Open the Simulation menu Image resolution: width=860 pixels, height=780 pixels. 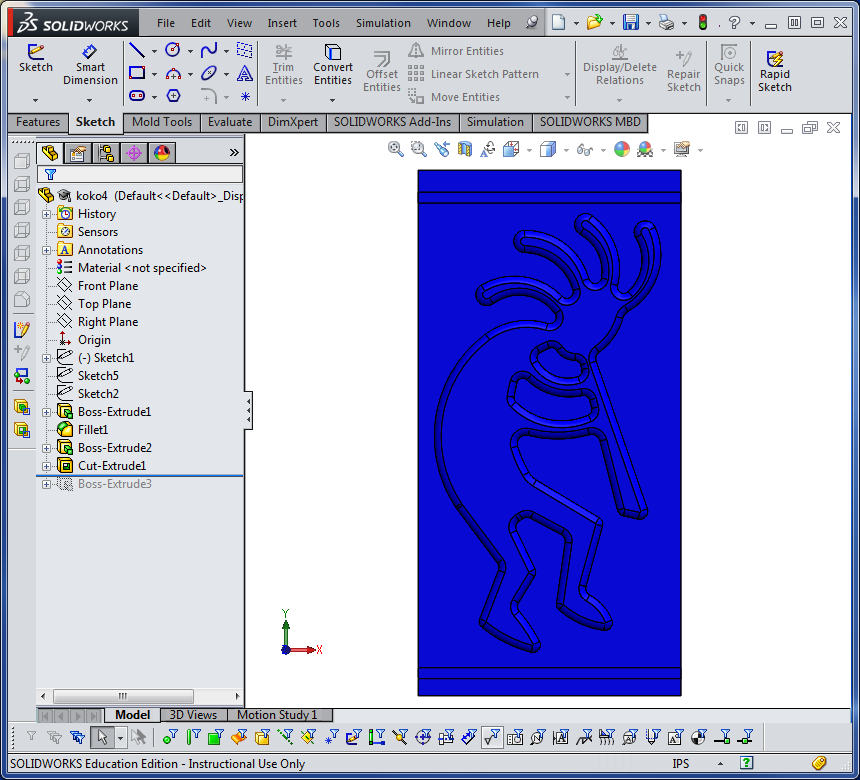point(383,23)
